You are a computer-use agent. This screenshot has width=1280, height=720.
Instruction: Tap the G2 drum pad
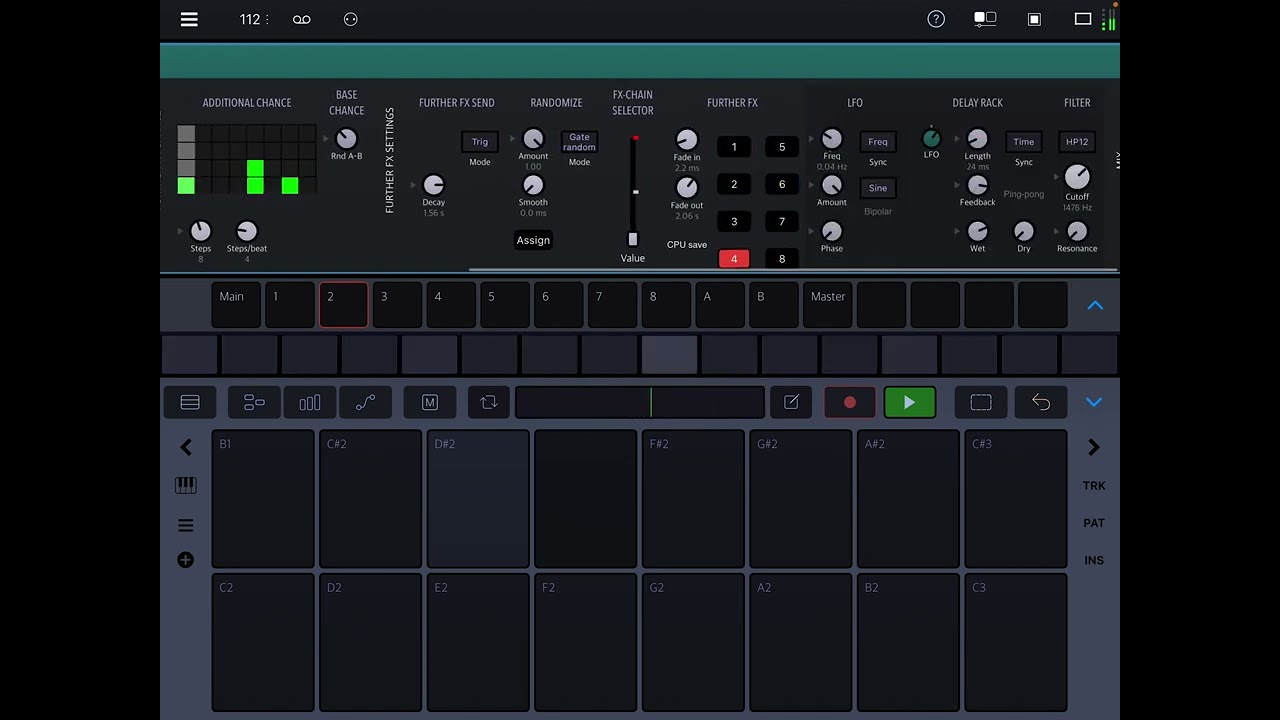point(693,643)
